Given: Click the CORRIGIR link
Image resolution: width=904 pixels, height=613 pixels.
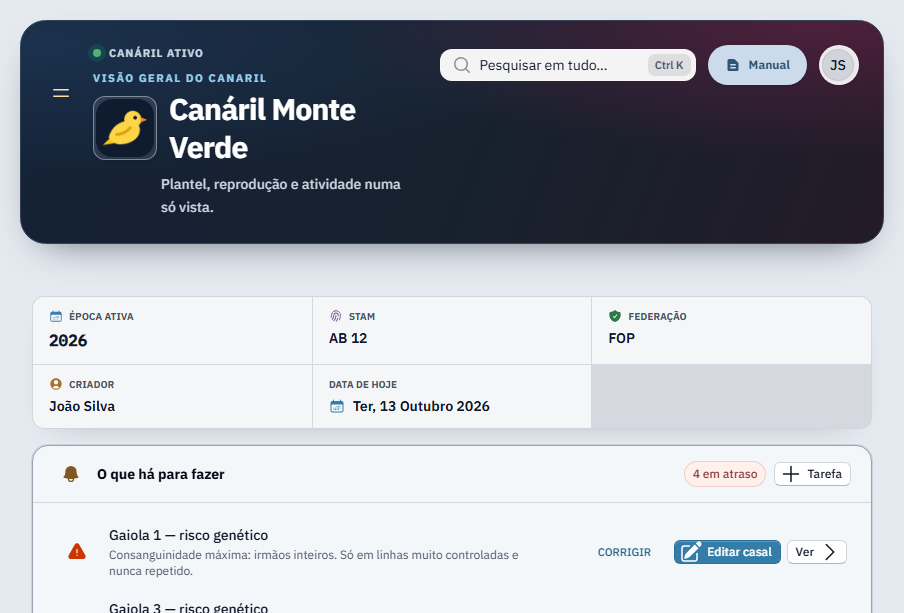Looking at the screenshot, I should click(624, 552).
